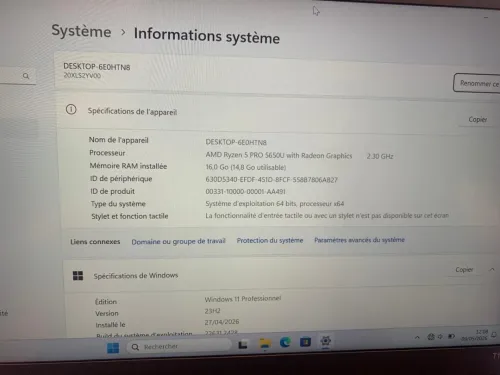Copy the Windows specifications
The width and height of the screenshot is (500, 375).
[464, 269]
